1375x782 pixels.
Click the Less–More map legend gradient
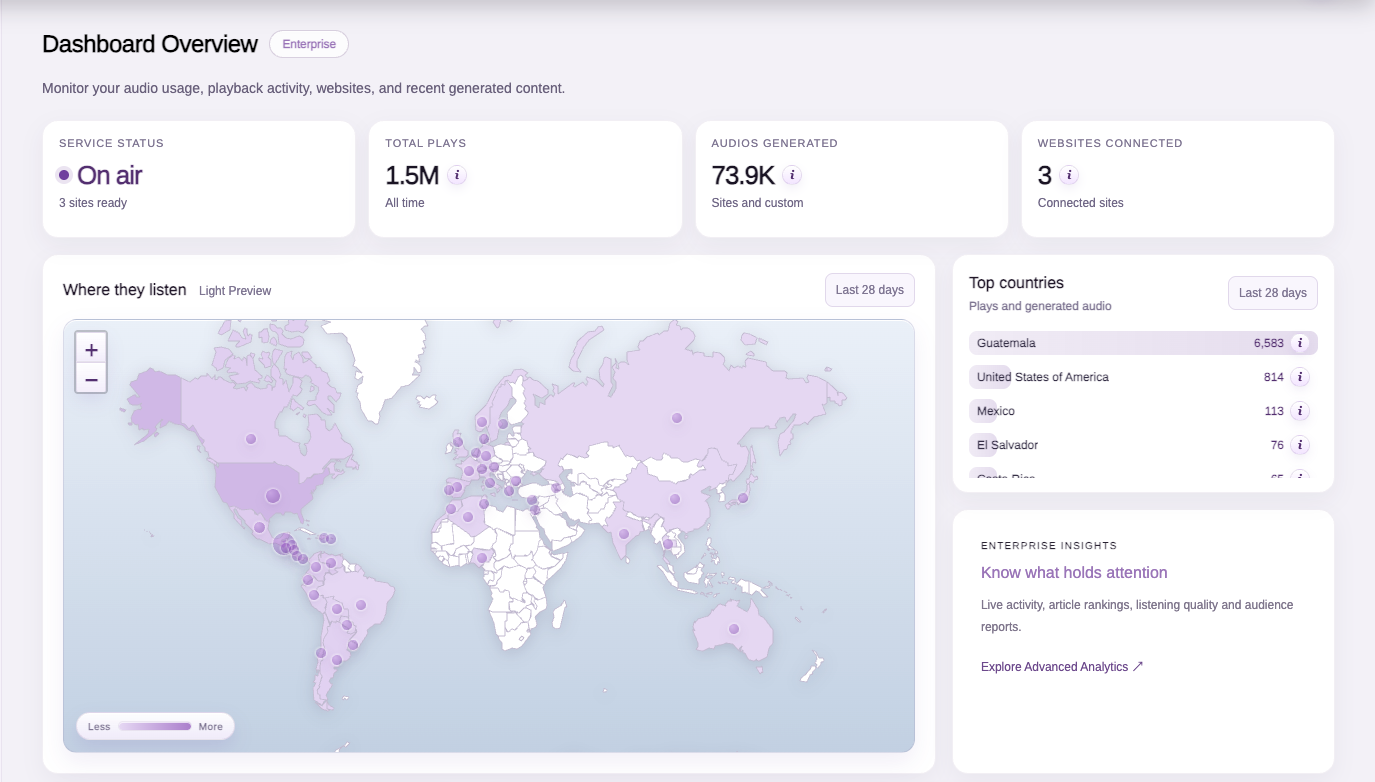tap(155, 726)
